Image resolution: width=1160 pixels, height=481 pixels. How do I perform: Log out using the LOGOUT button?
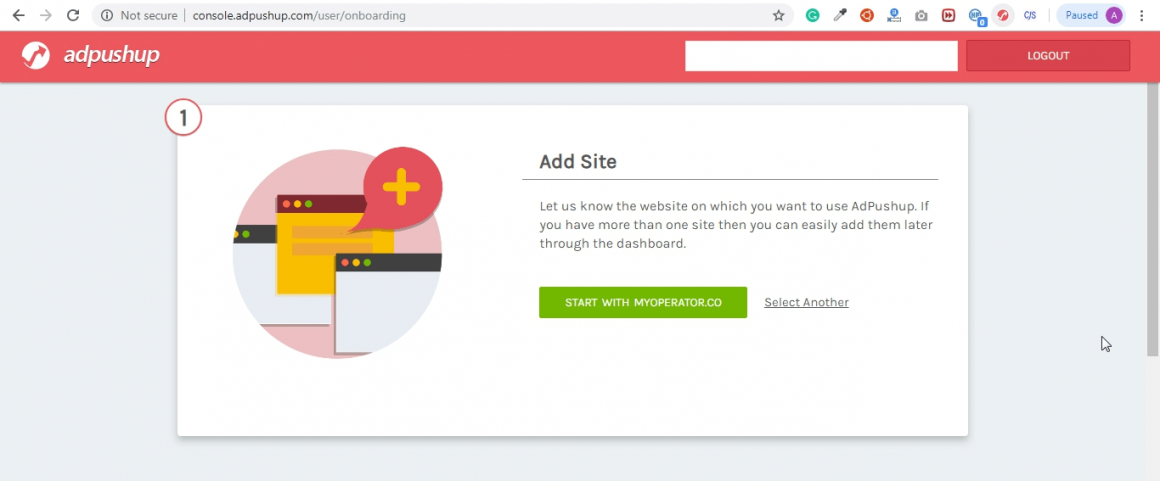(x=1048, y=56)
